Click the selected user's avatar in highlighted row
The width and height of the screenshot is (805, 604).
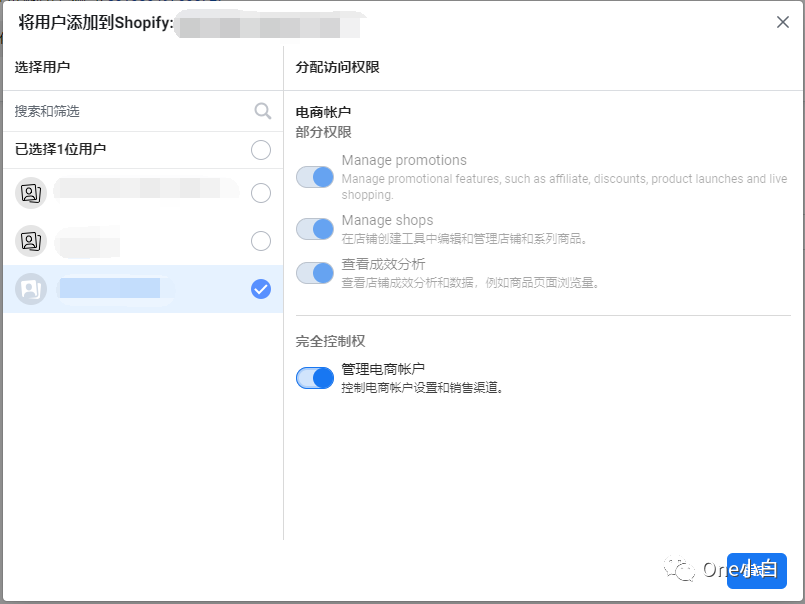point(30,290)
